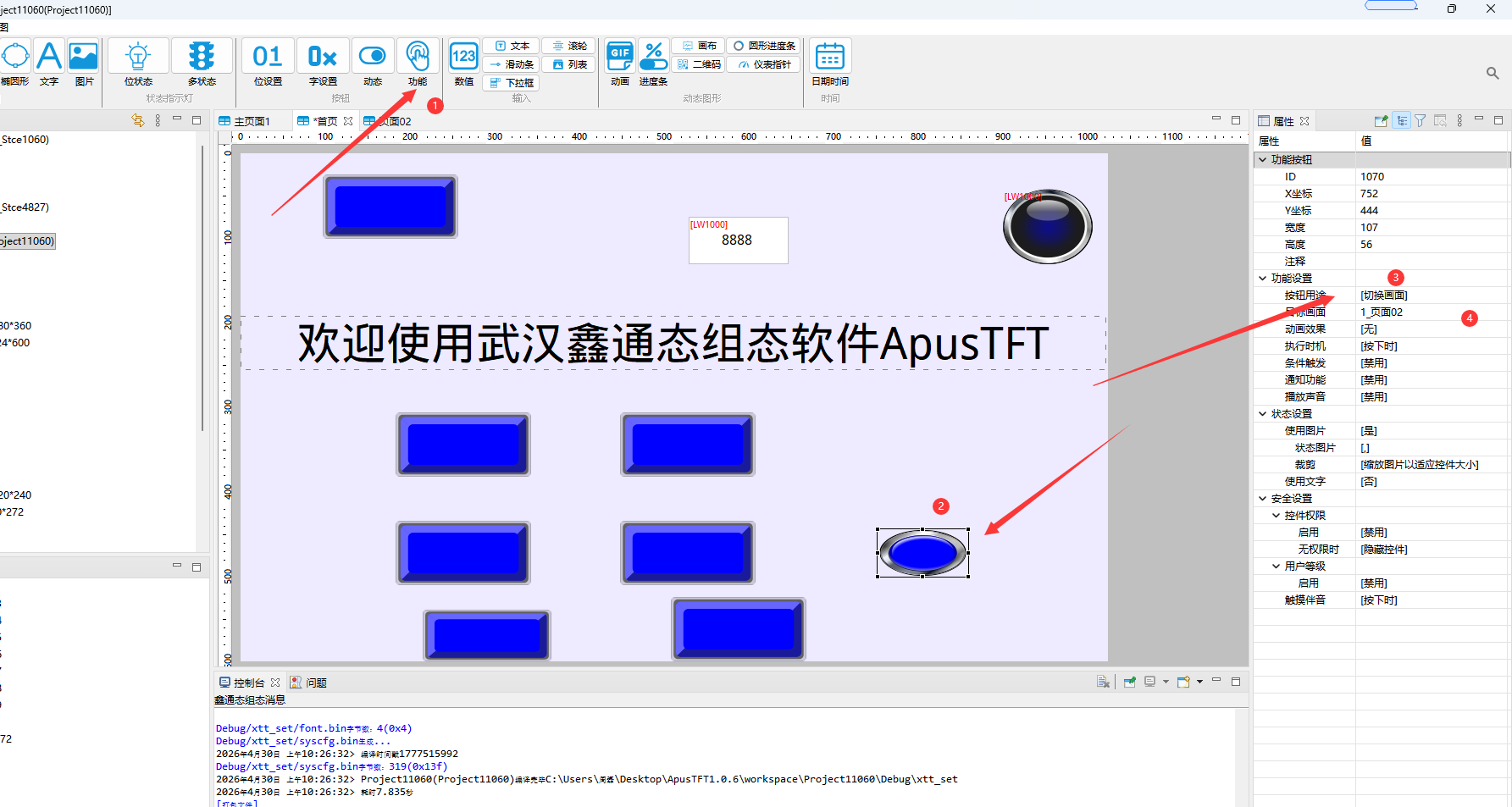
Task: Collapse the 功能设置 property group
Action: pos(1262,278)
